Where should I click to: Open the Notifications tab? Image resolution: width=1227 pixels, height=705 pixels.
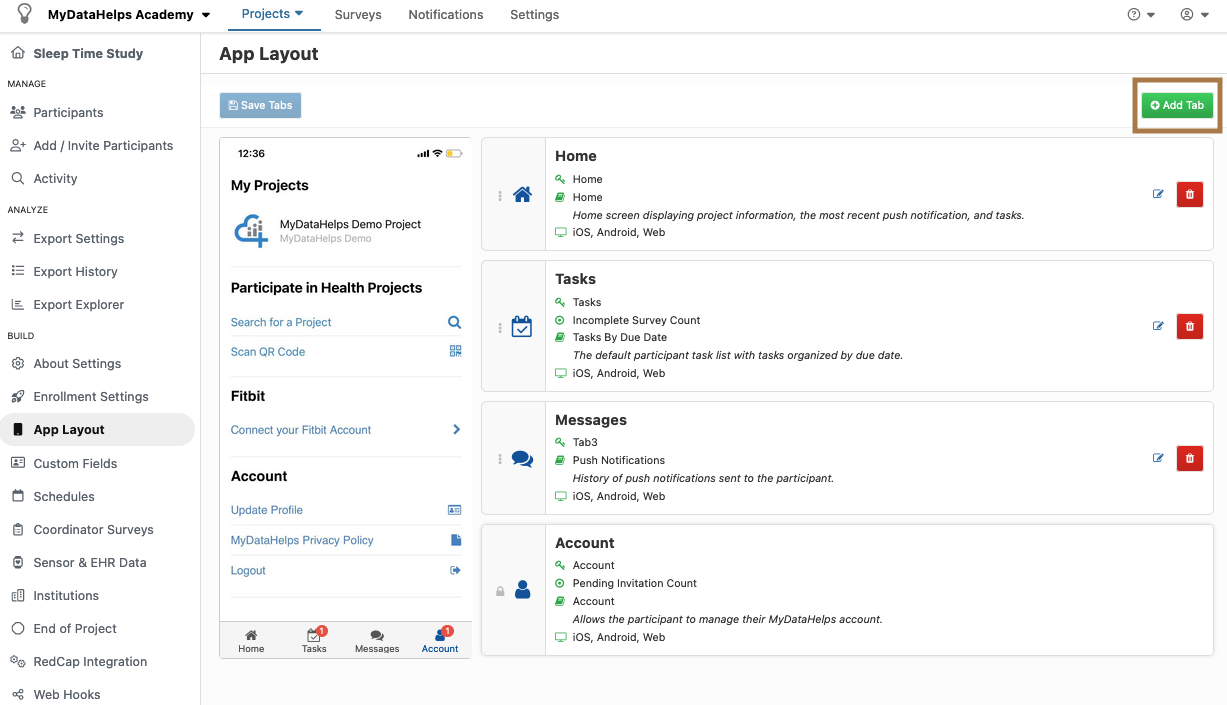tap(446, 15)
